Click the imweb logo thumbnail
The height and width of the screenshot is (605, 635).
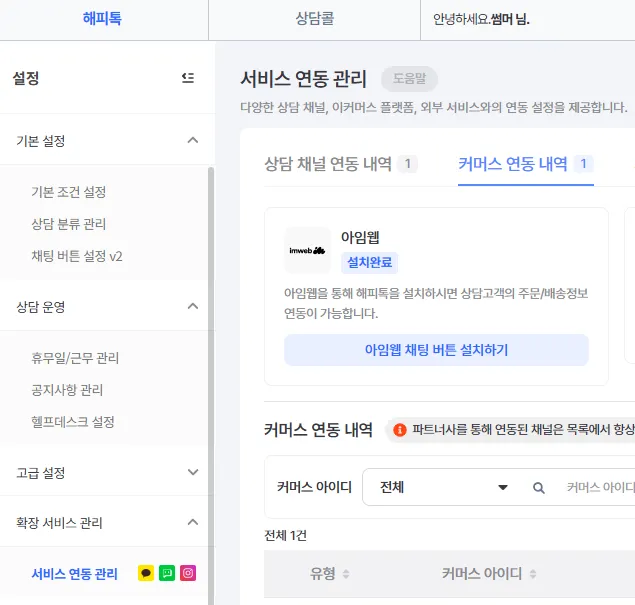(x=307, y=250)
